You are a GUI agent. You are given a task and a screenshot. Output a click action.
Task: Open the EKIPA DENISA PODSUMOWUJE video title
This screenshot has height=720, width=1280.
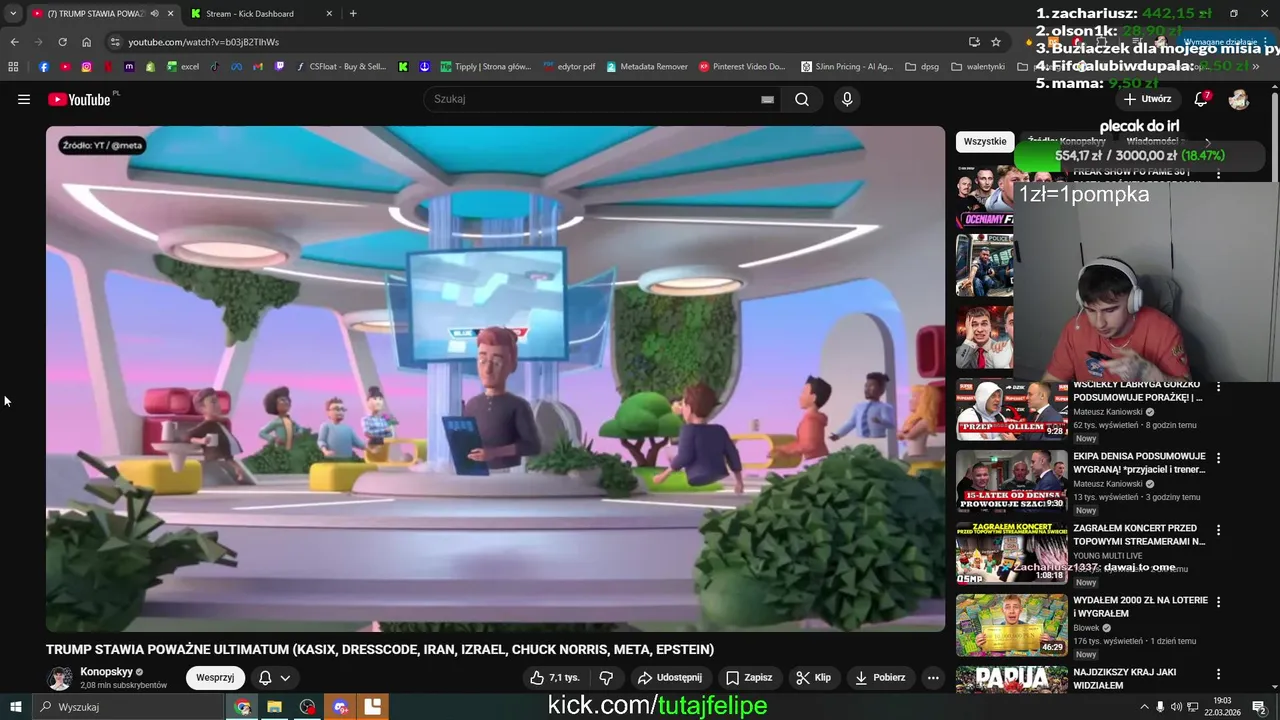[1139, 463]
